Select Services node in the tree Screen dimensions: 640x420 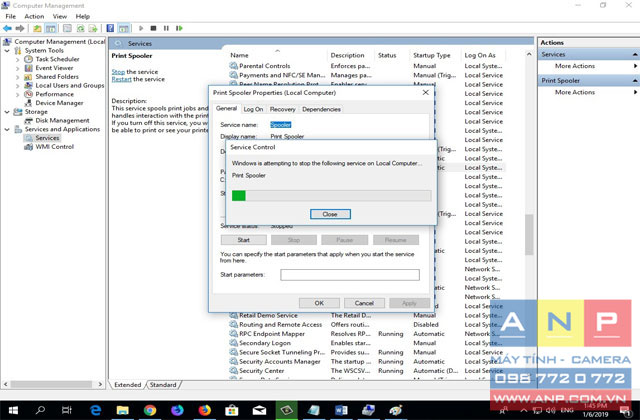(47, 138)
